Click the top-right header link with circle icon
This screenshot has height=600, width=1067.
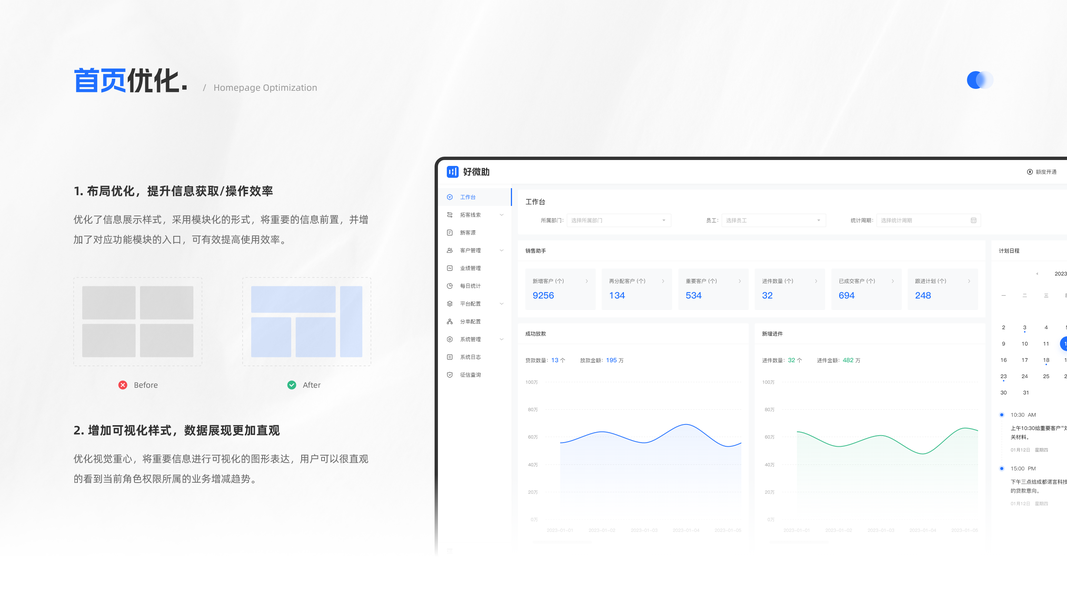coord(1042,172)
